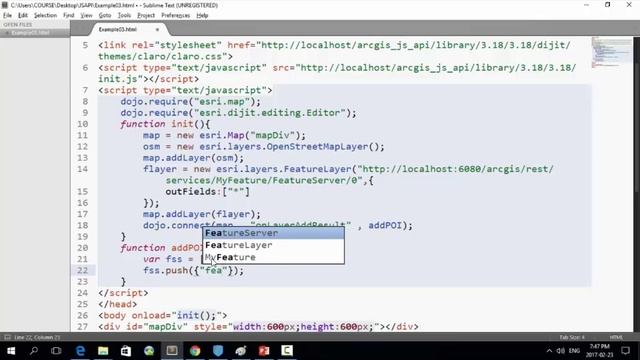This screenshot has height=360, width=640.
Task: Open Task View on the taskbar
Action: [56, 351]
